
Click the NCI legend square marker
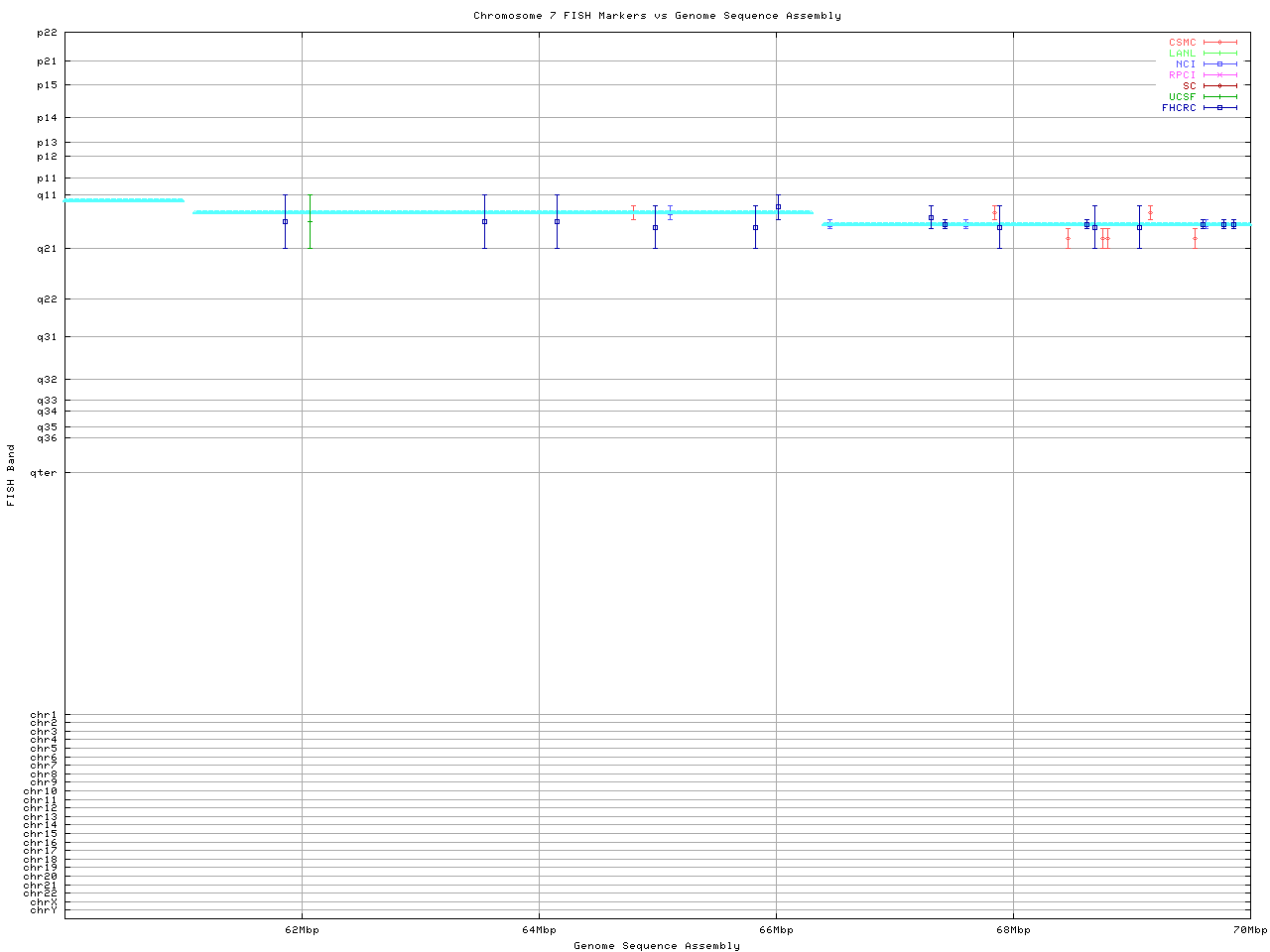[1219, 64]
